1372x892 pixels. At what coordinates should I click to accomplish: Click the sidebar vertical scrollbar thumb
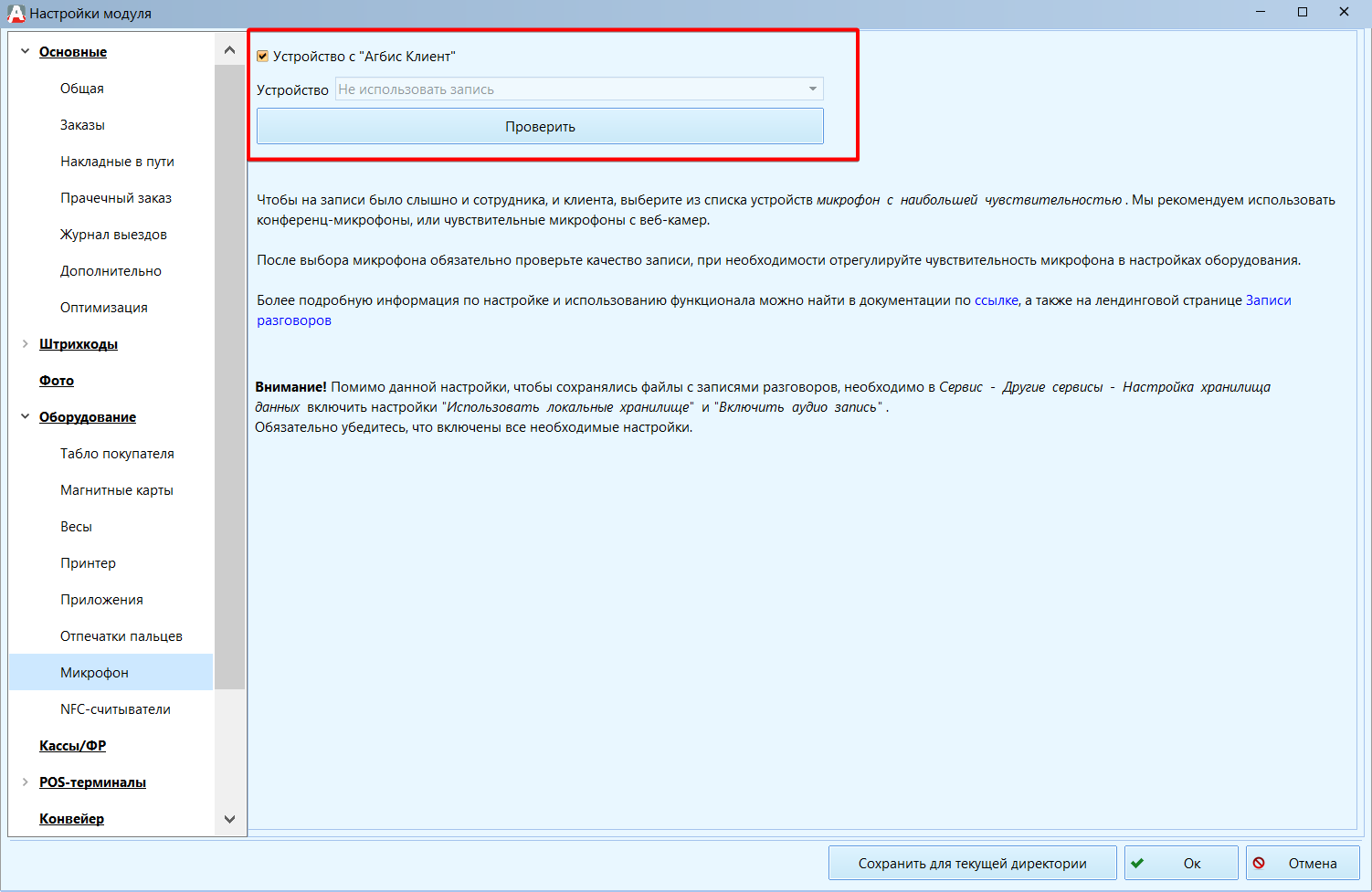point(229,377)
